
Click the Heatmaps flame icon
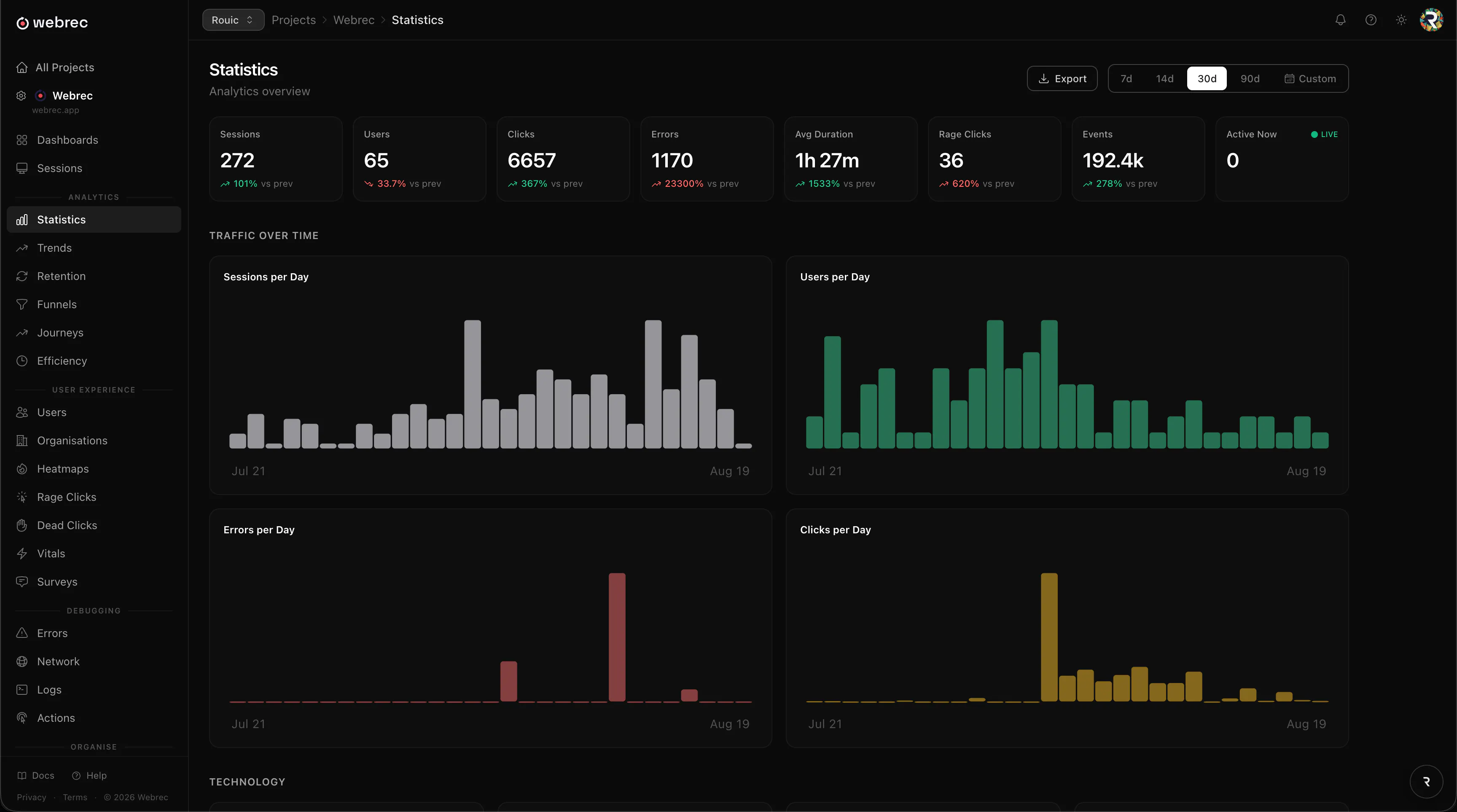[x=22, y=469]
